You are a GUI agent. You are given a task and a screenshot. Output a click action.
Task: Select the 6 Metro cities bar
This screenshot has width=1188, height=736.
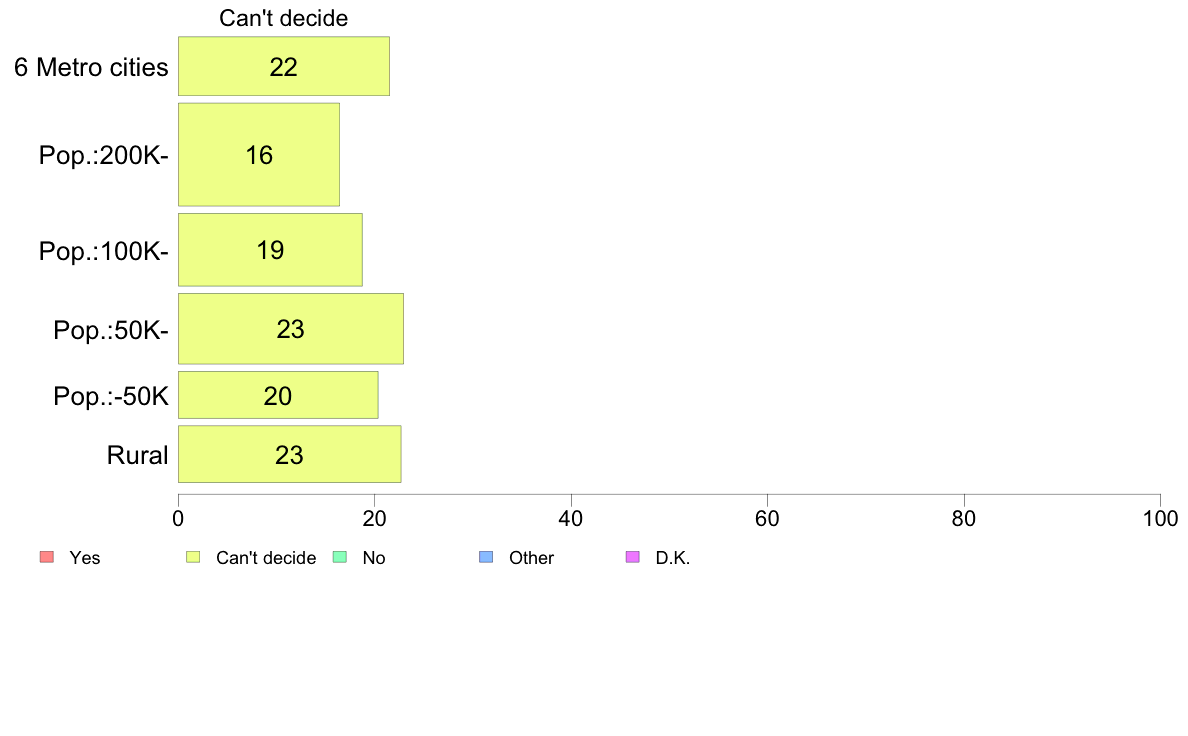(x=284, y=66)
